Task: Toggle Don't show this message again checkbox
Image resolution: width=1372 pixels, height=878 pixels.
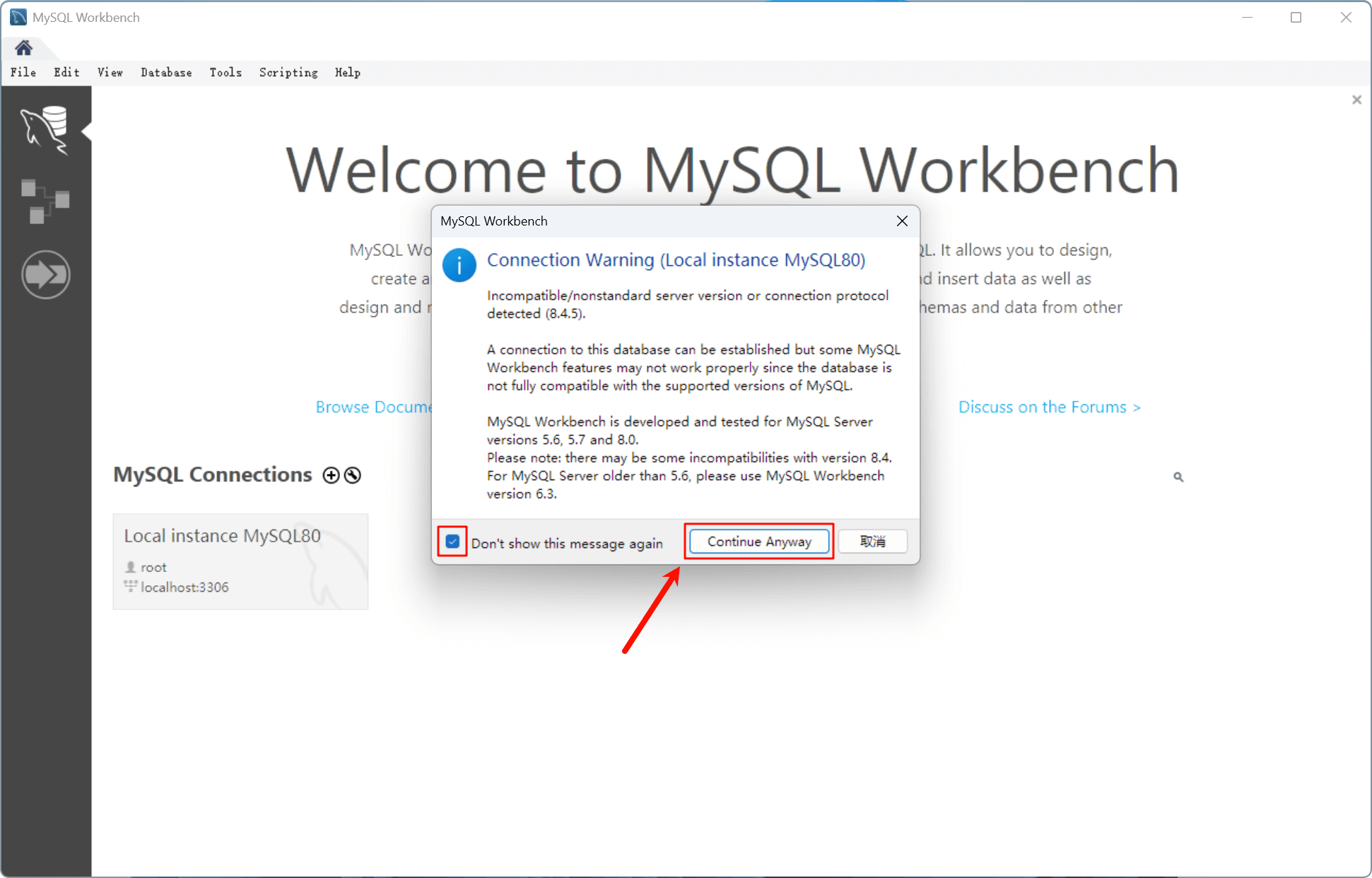Action: click(452, 542)
